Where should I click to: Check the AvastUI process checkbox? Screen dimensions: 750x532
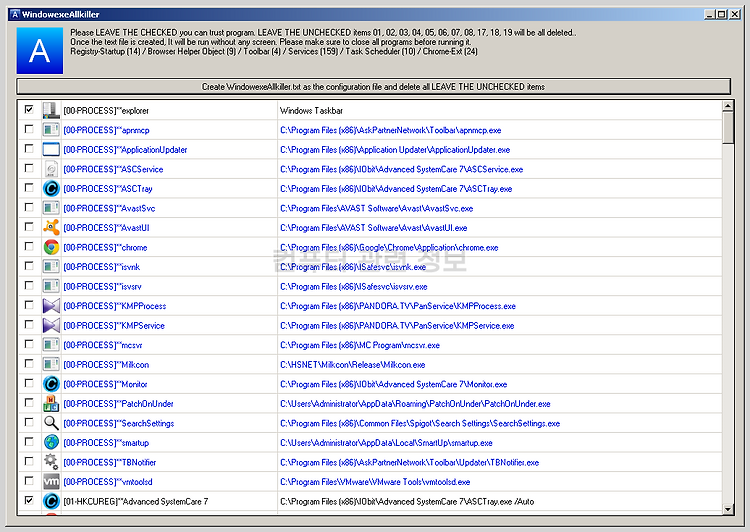coord(29,227)
